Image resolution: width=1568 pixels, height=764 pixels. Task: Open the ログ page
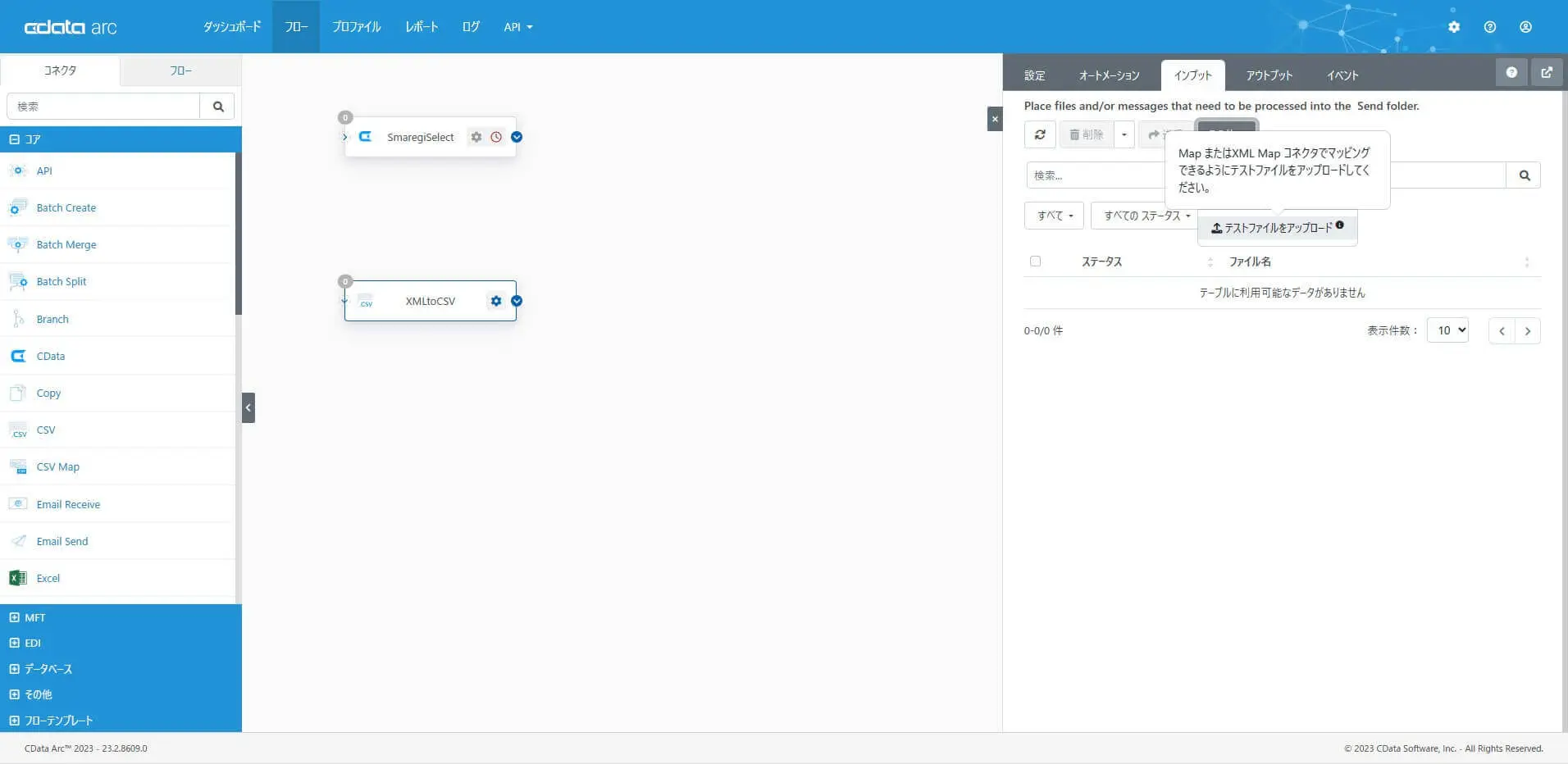[471, 27]
